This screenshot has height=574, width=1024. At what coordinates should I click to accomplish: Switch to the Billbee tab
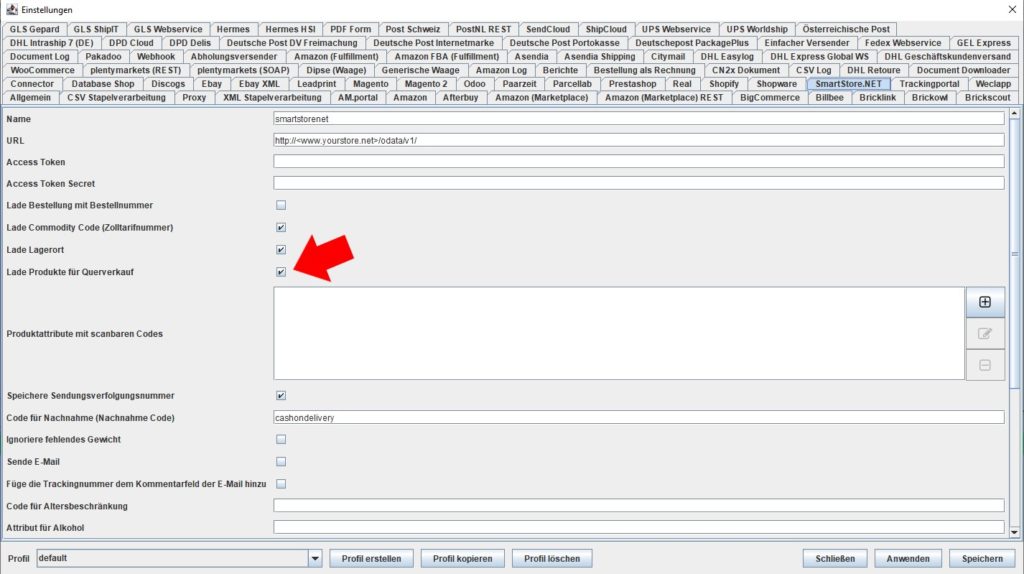point(829,97)
